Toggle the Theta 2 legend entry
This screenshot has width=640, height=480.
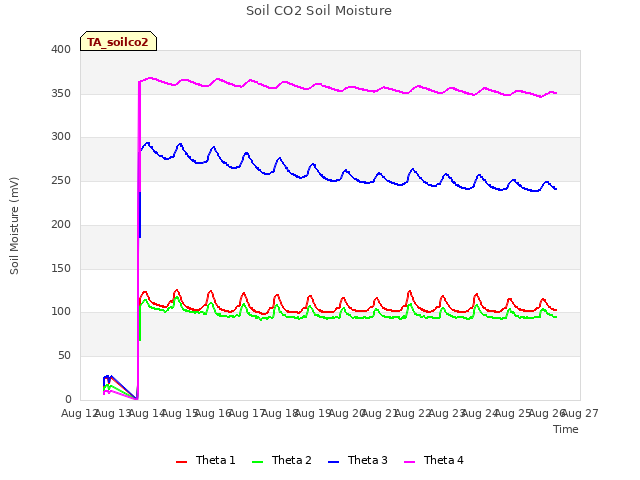click(282, 460)
